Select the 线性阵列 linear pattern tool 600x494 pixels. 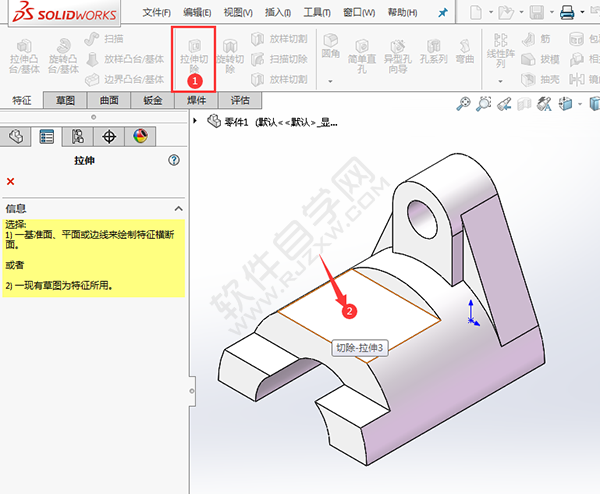(x=501, y=51)
